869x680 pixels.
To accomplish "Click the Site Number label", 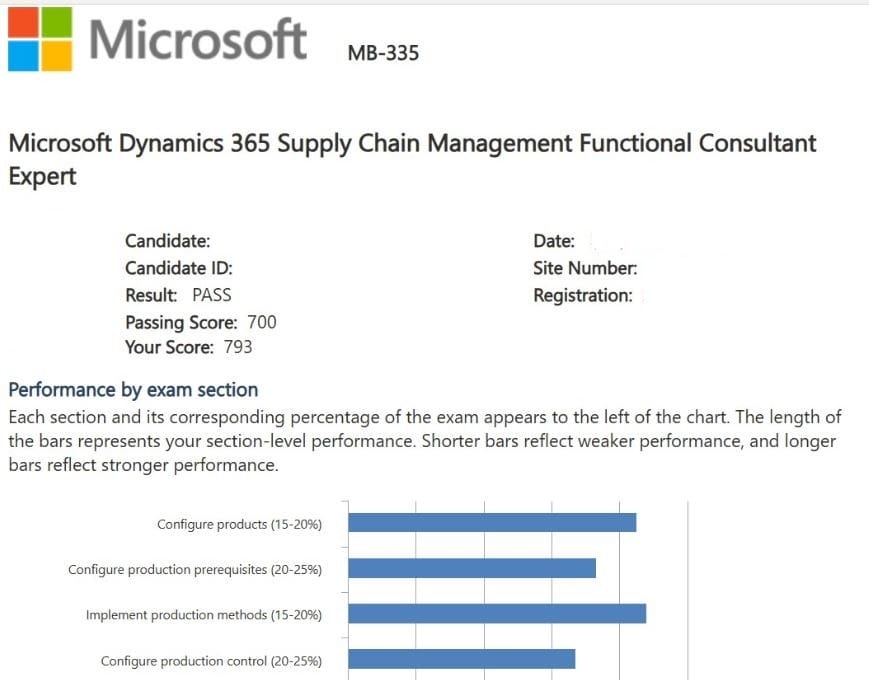I will 585,268.
